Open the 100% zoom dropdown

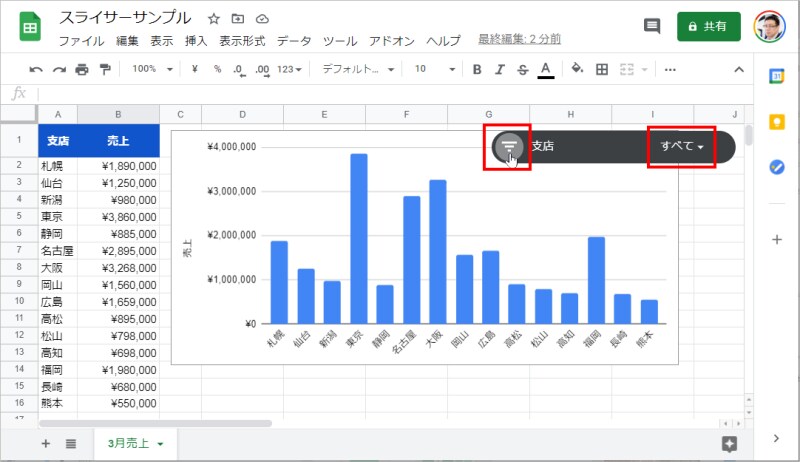pyautogui.click(x=152, y=69)
